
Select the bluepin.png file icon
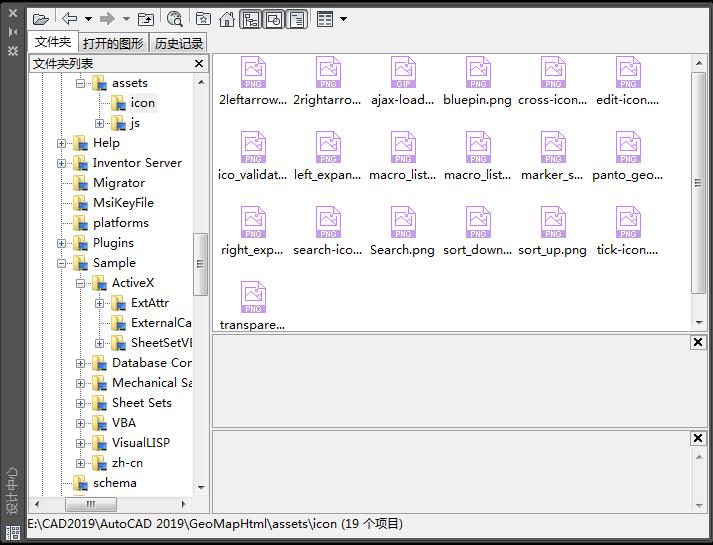(478, 72)
